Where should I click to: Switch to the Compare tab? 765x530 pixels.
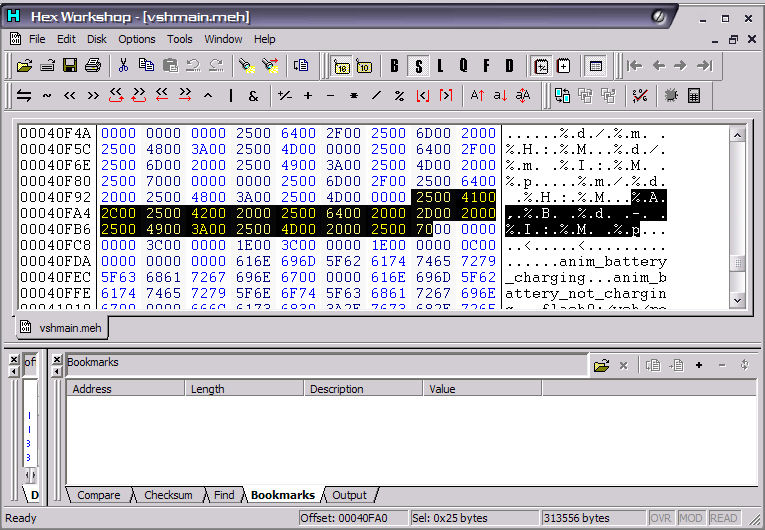click(x=98, y=495)
